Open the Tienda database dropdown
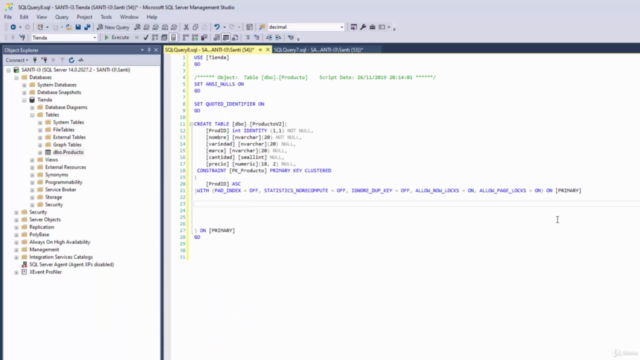 point(95,38)
